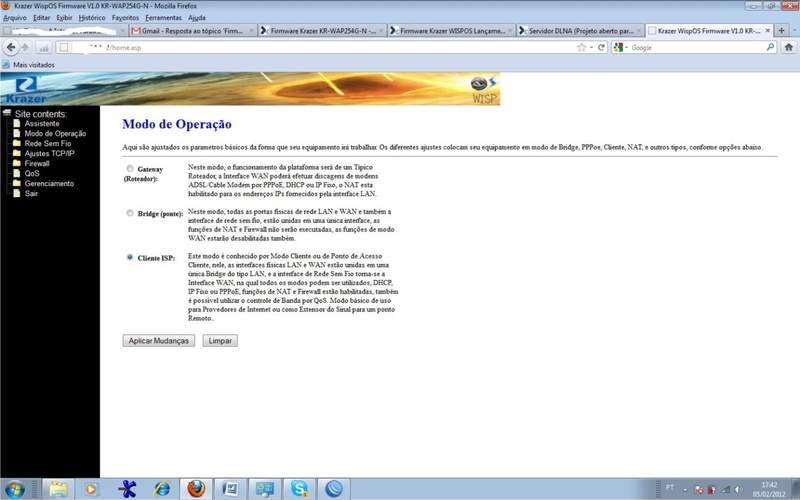Switch to Firmware Krazer KR-WAP254G-N tab

tap(322, 31)
